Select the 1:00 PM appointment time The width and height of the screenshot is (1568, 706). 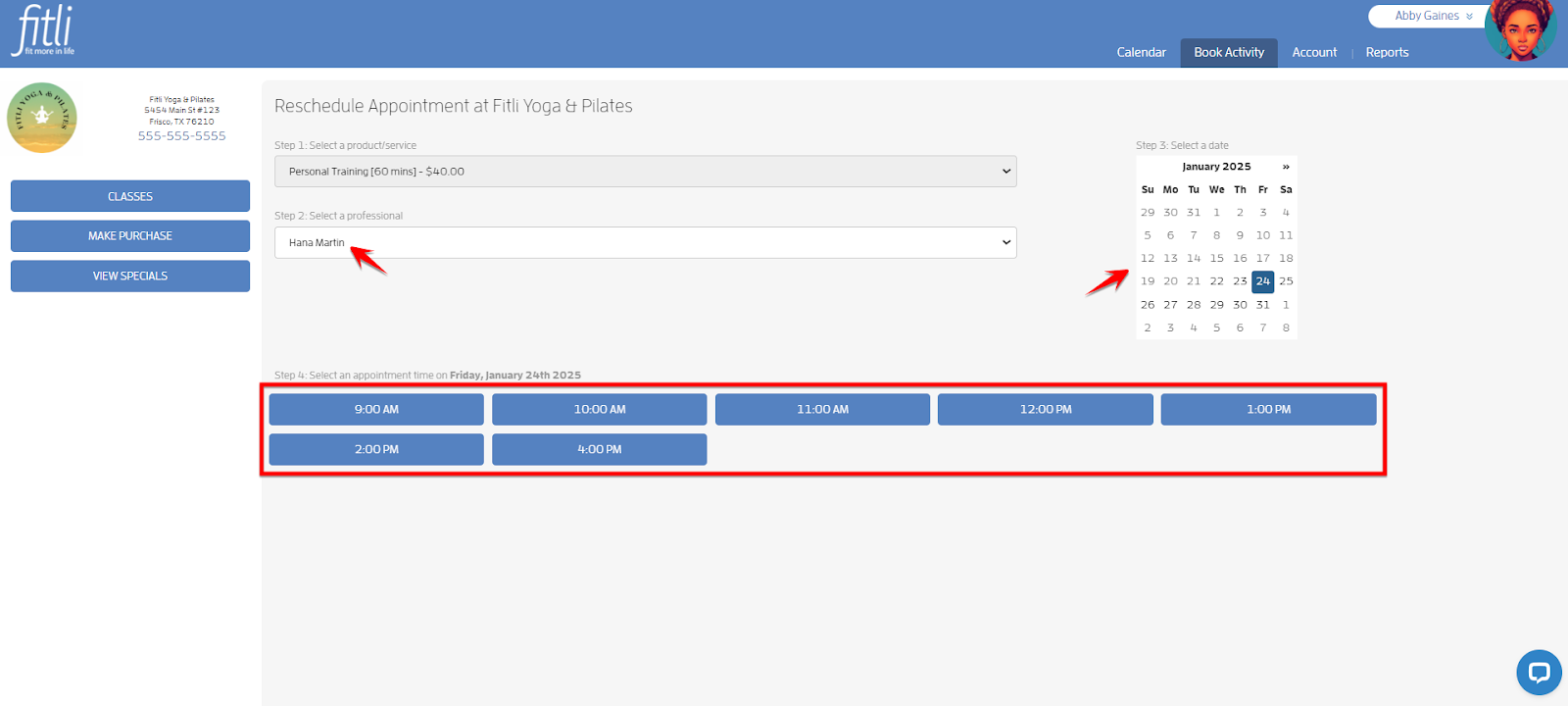click(x=1269, y=410)
